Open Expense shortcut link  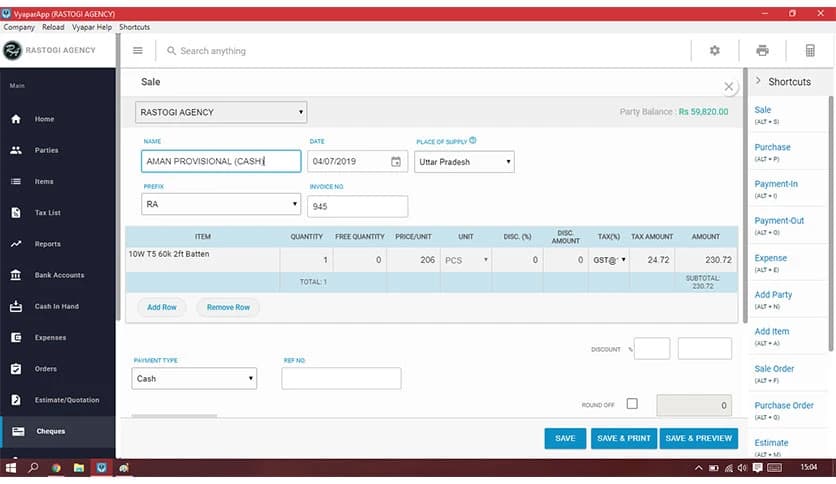click(x=770, y=258)
